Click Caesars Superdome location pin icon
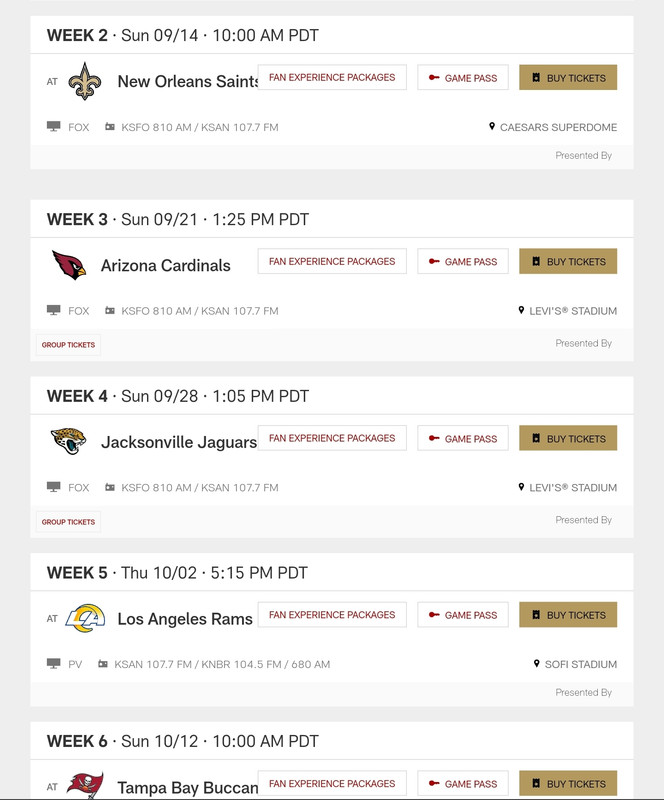Screen dimensions: 664x800 [492, 127]
